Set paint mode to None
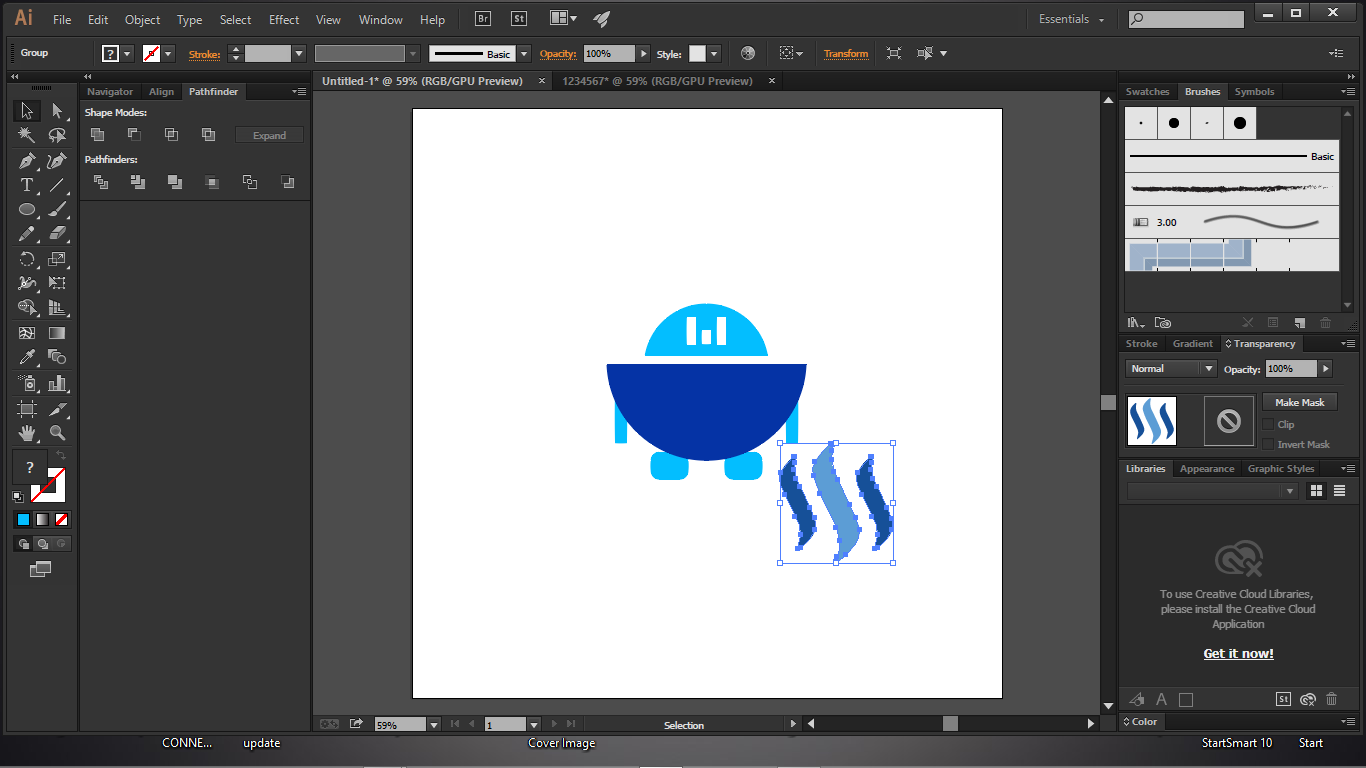 point(61,520)
